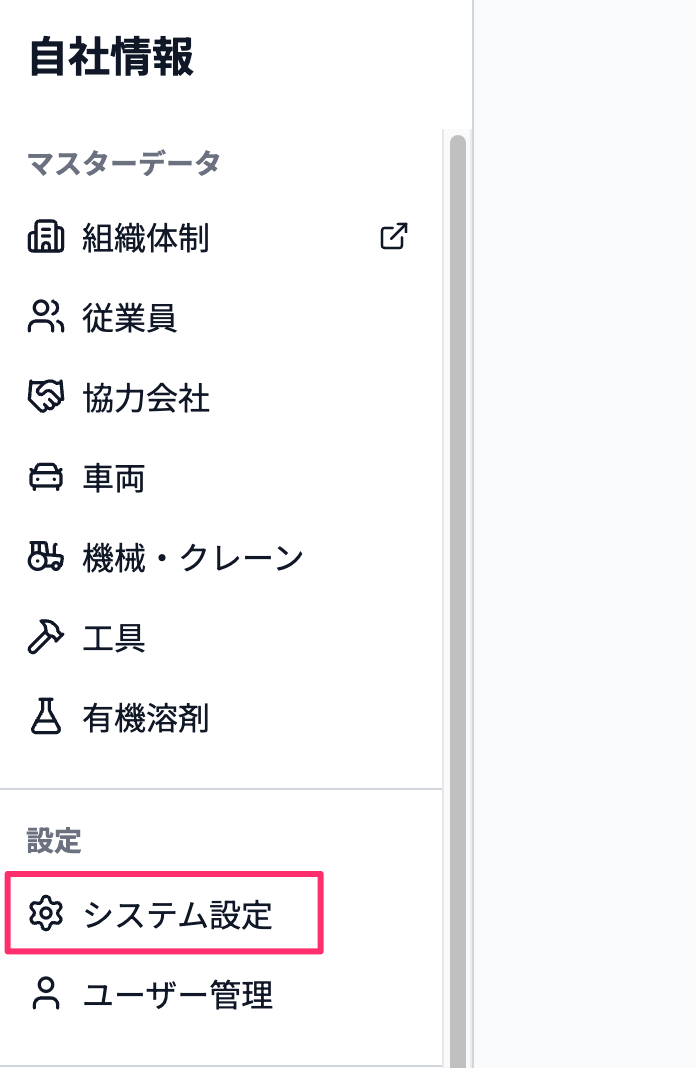Click the gear icon beside システム設定
696x1068 pixels.
tap(46, 913)
